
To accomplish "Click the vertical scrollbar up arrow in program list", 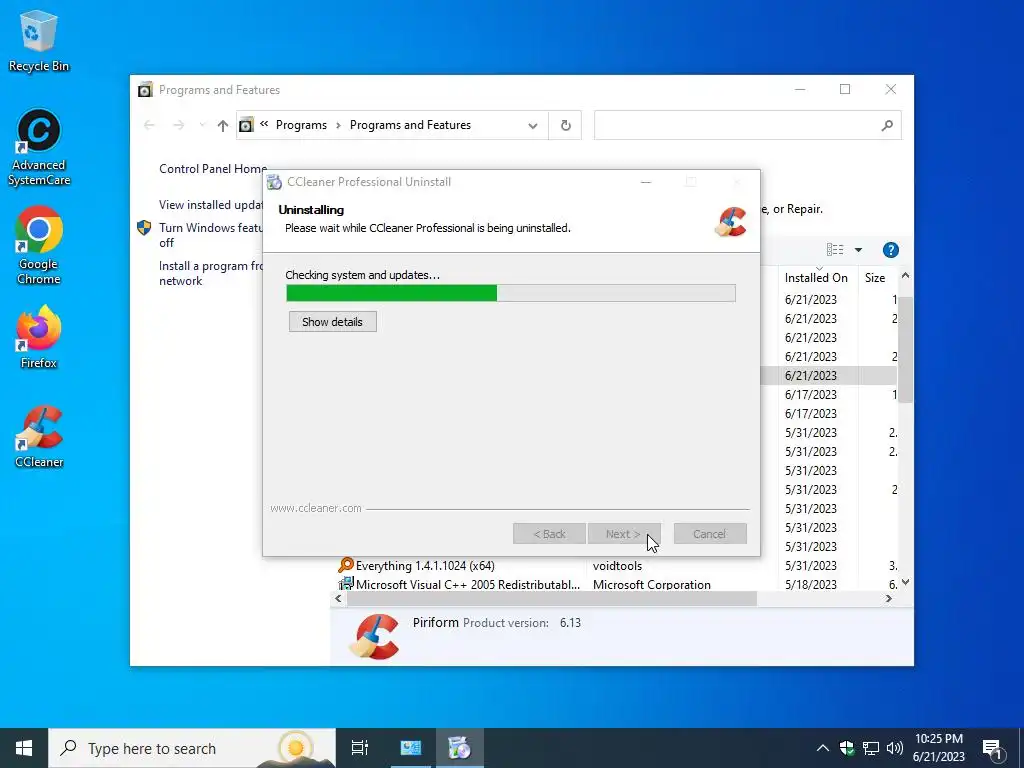I will click(x=905, y=276).
